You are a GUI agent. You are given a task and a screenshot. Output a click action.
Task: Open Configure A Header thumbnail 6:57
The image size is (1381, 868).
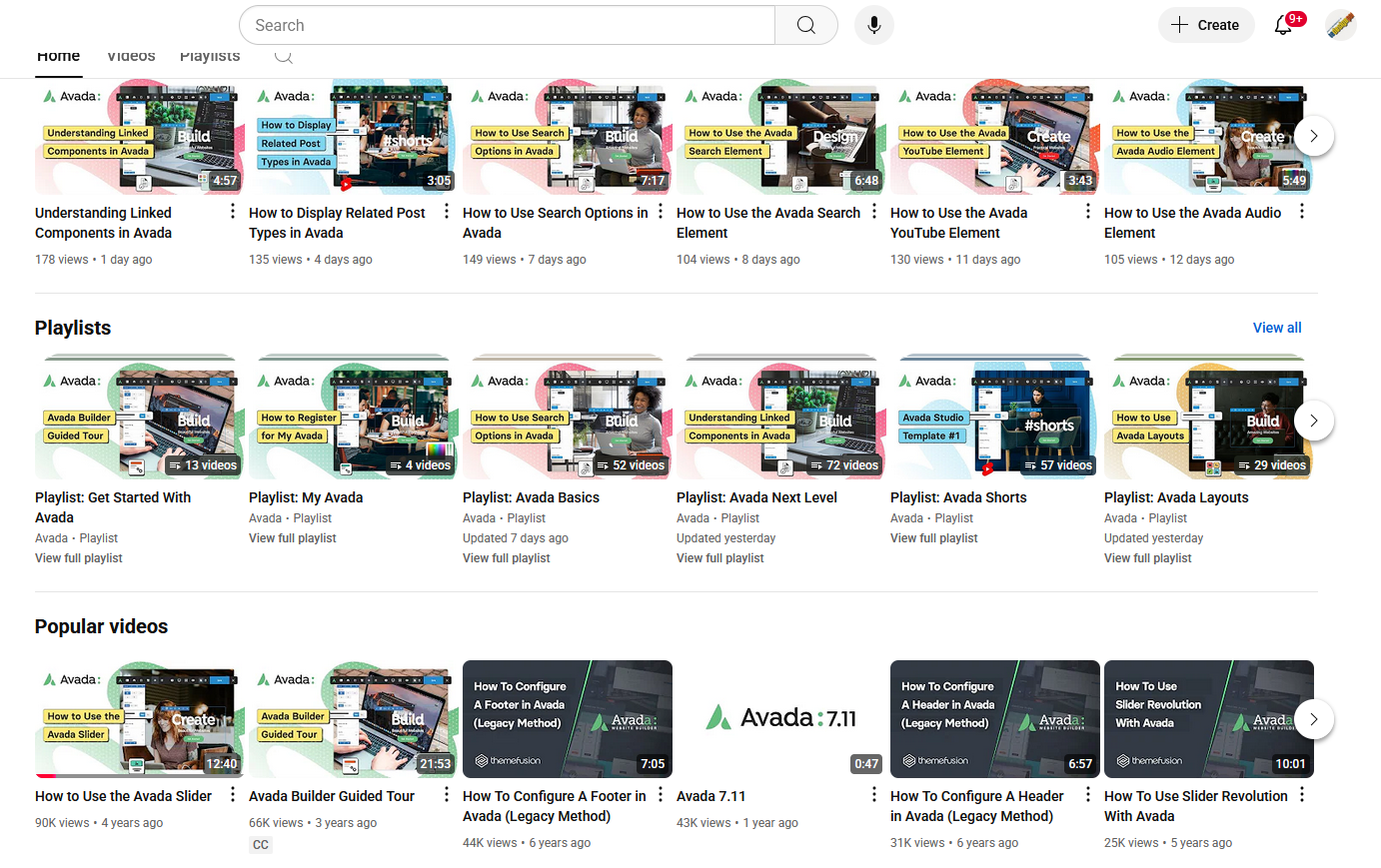pos(995,719)
